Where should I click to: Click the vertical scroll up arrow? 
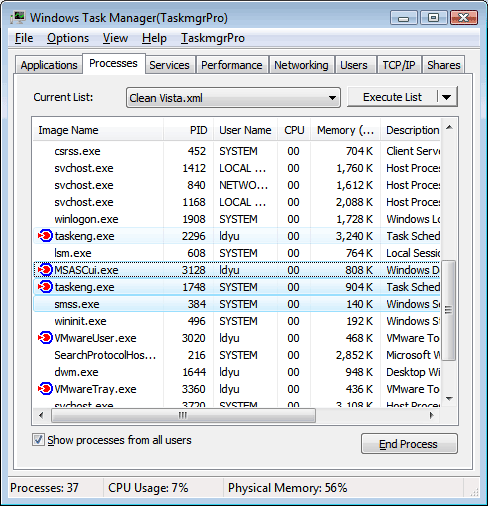pos(449,127)
